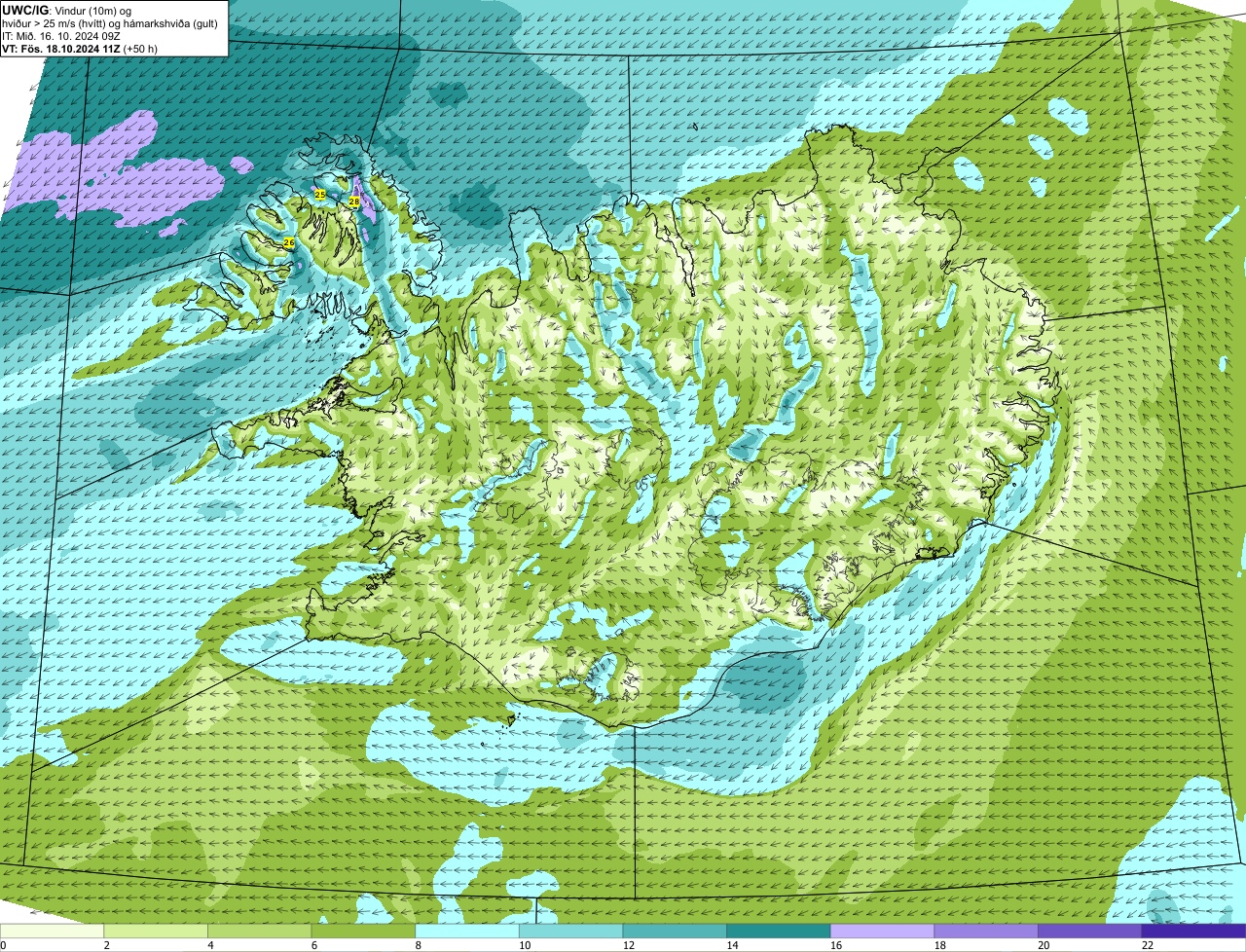This screenshot has width=1246, height=952.
Task: Click the 8–10 m/s light cyan swatch
Action: 467,931
